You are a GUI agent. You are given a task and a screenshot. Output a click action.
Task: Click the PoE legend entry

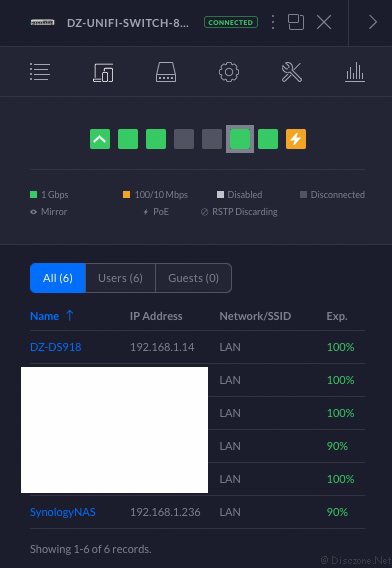coord(156,212)
